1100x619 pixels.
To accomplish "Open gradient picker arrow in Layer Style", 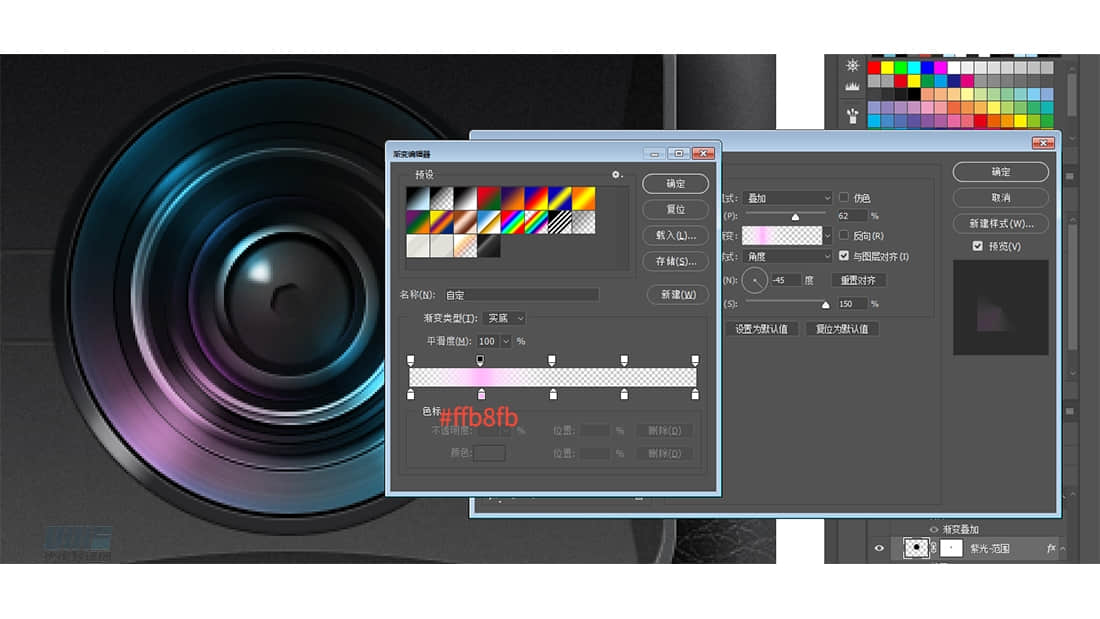I will click(828, 235).
